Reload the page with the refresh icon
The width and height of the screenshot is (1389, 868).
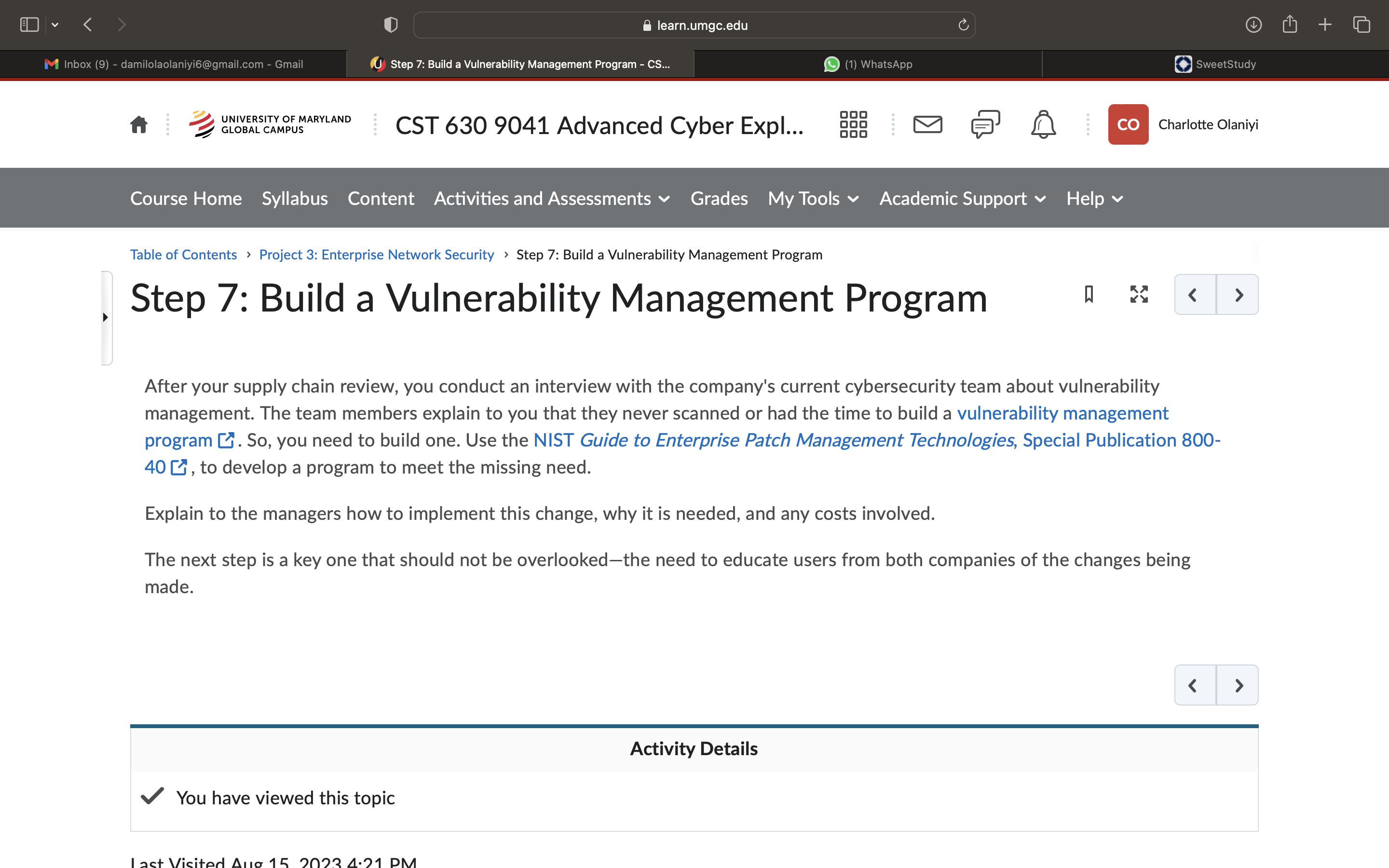tap(963, 25)
